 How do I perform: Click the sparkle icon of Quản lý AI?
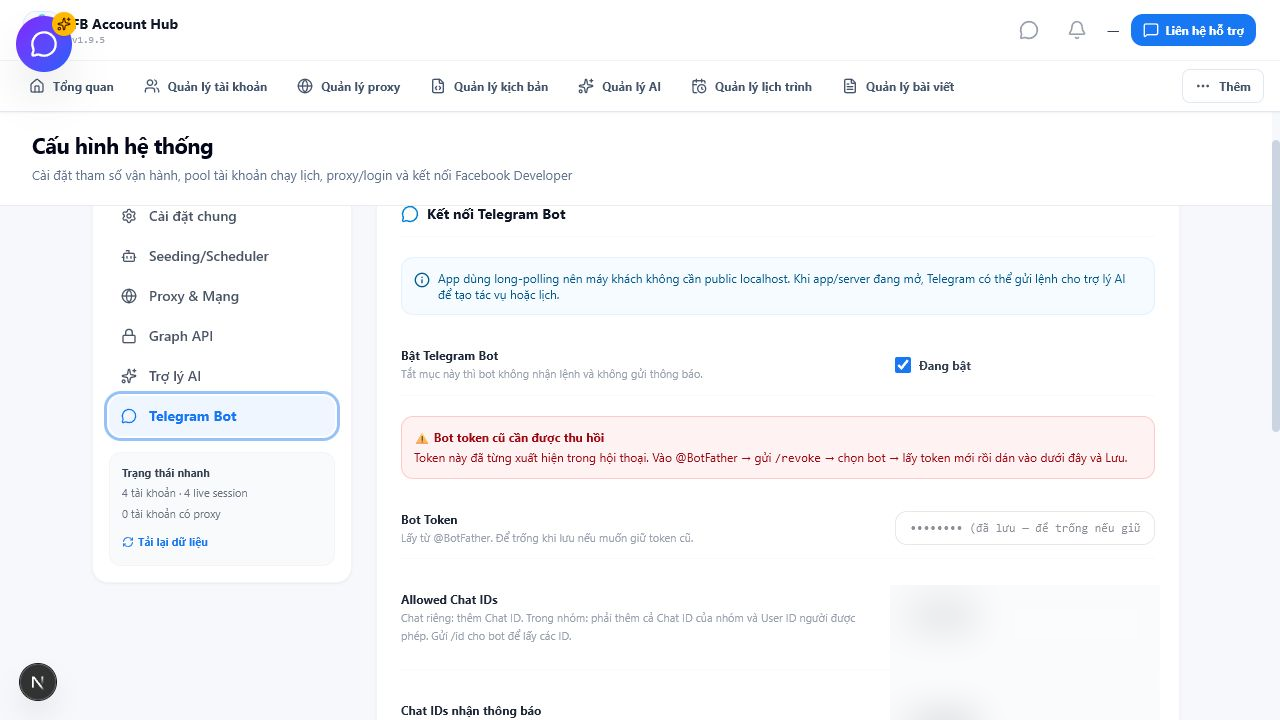click(x=586, y=86)
